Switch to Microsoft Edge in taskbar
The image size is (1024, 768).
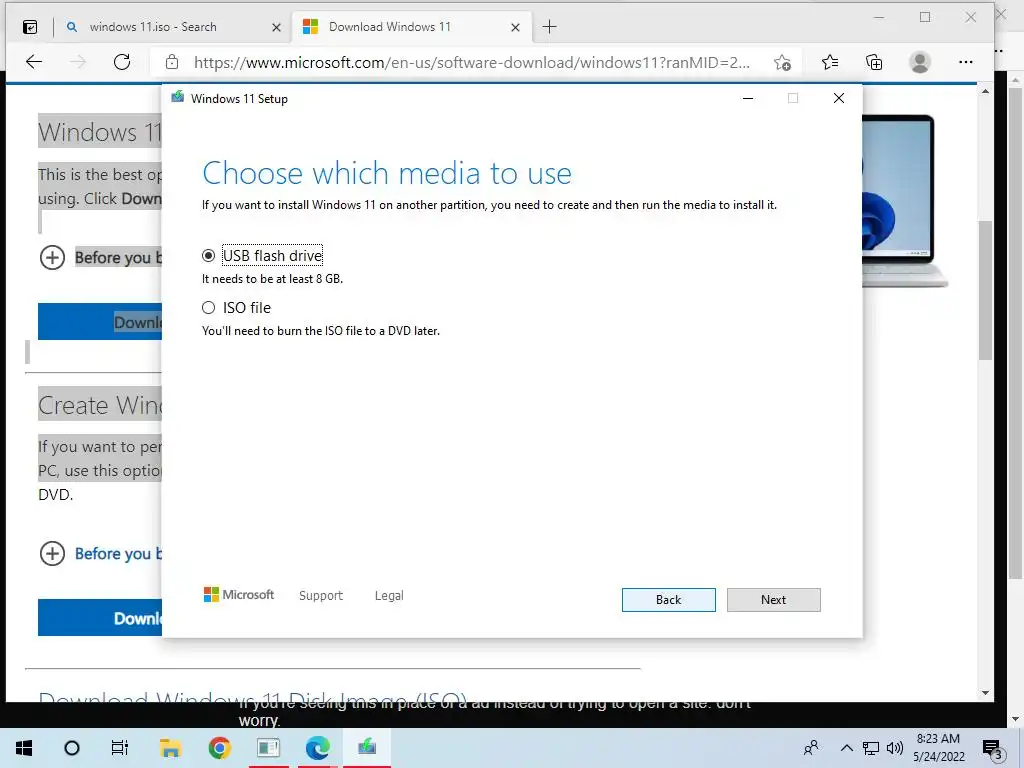(x=317, y=748)
